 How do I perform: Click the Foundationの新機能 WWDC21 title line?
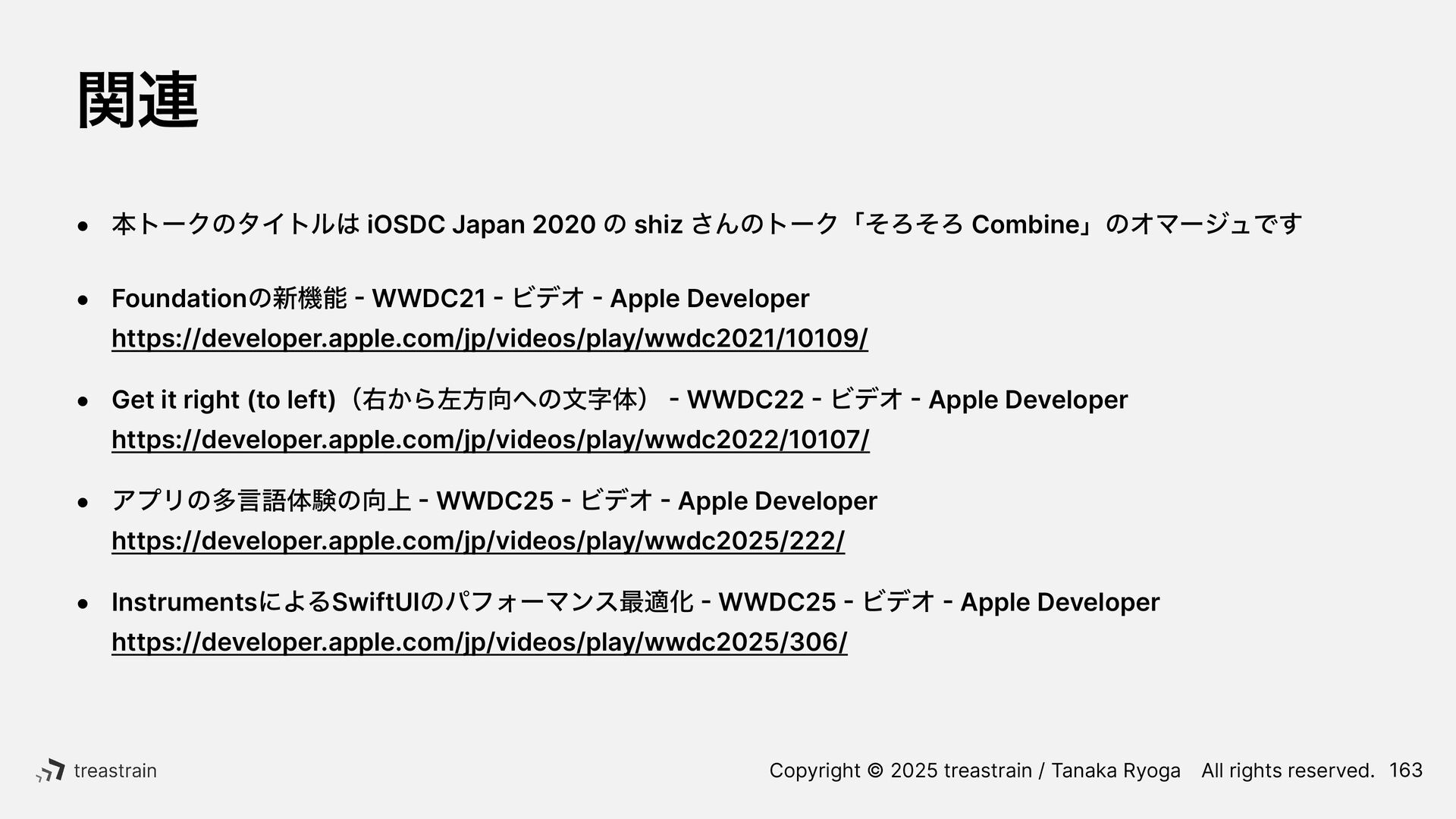click(x=460, y=298)
